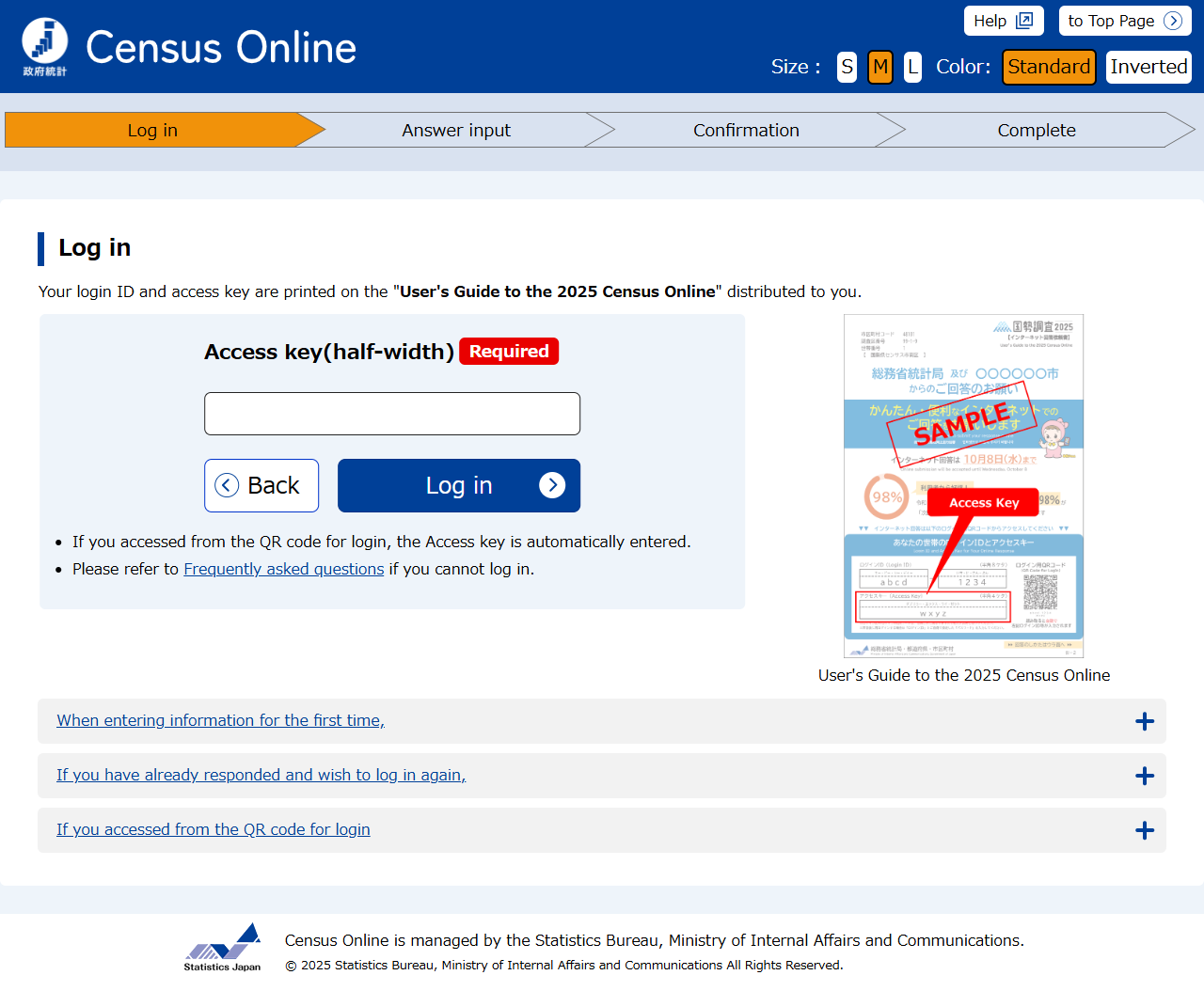Click the plus icon for QR code login
The width and height of the screenshot is (1204, 991).
point(1144,830)
